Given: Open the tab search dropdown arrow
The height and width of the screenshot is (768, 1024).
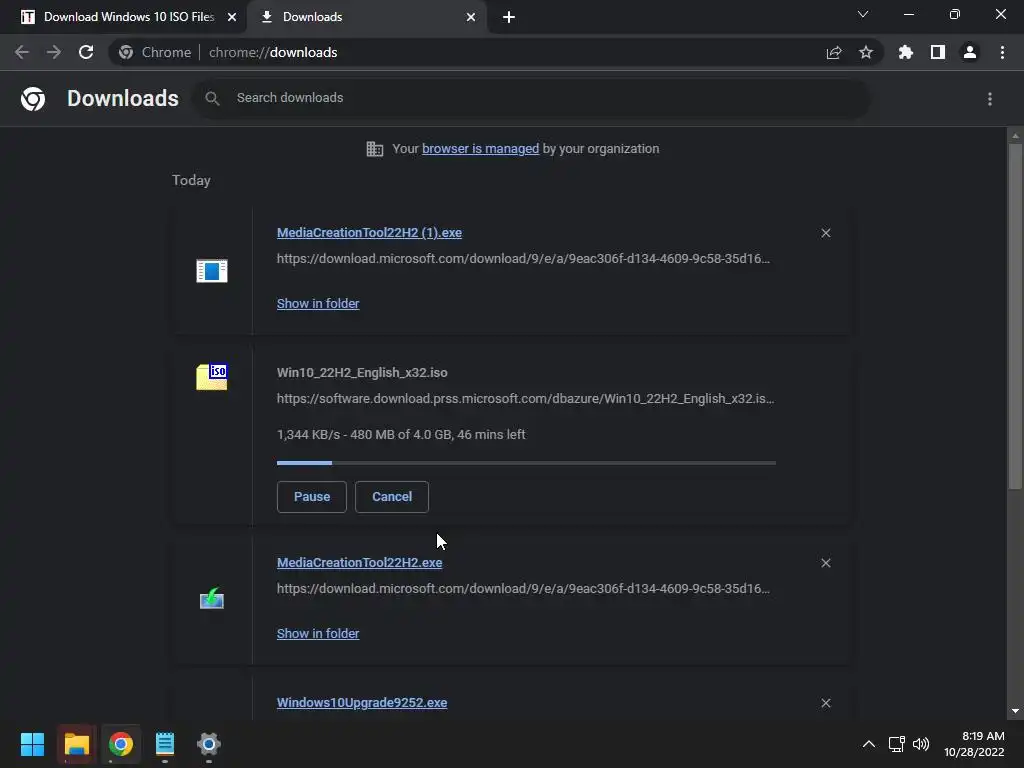Looking at the screenshot, I should tap(863, 14).
